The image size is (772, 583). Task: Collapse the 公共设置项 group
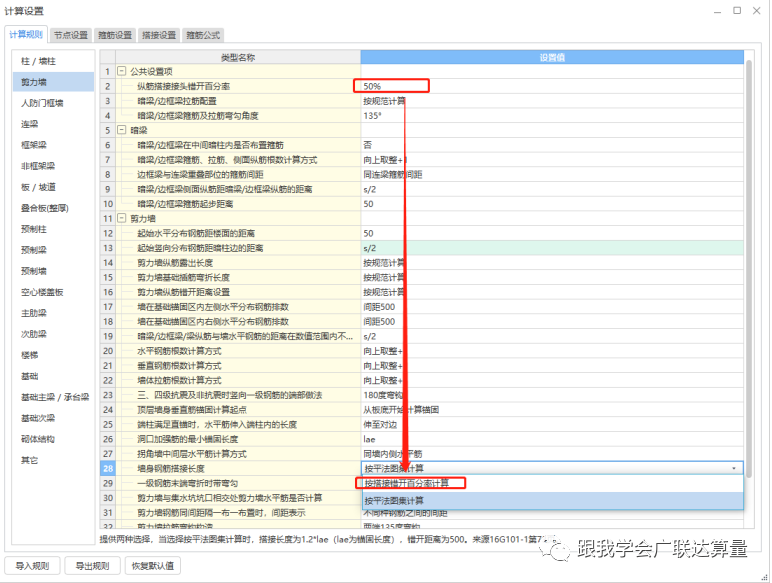[x=121, y=71]
